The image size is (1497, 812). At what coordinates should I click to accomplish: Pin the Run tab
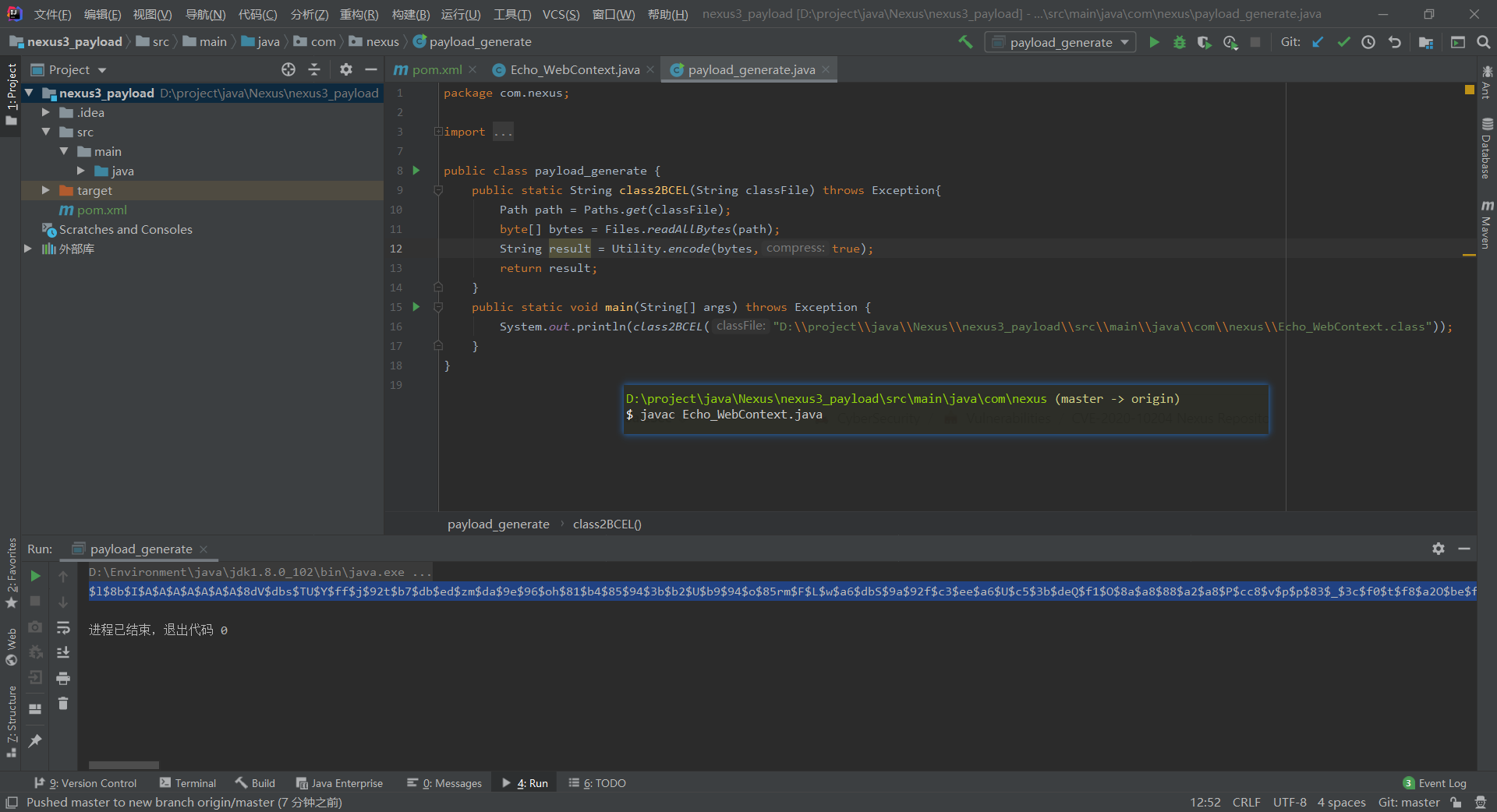pos(35,740)
